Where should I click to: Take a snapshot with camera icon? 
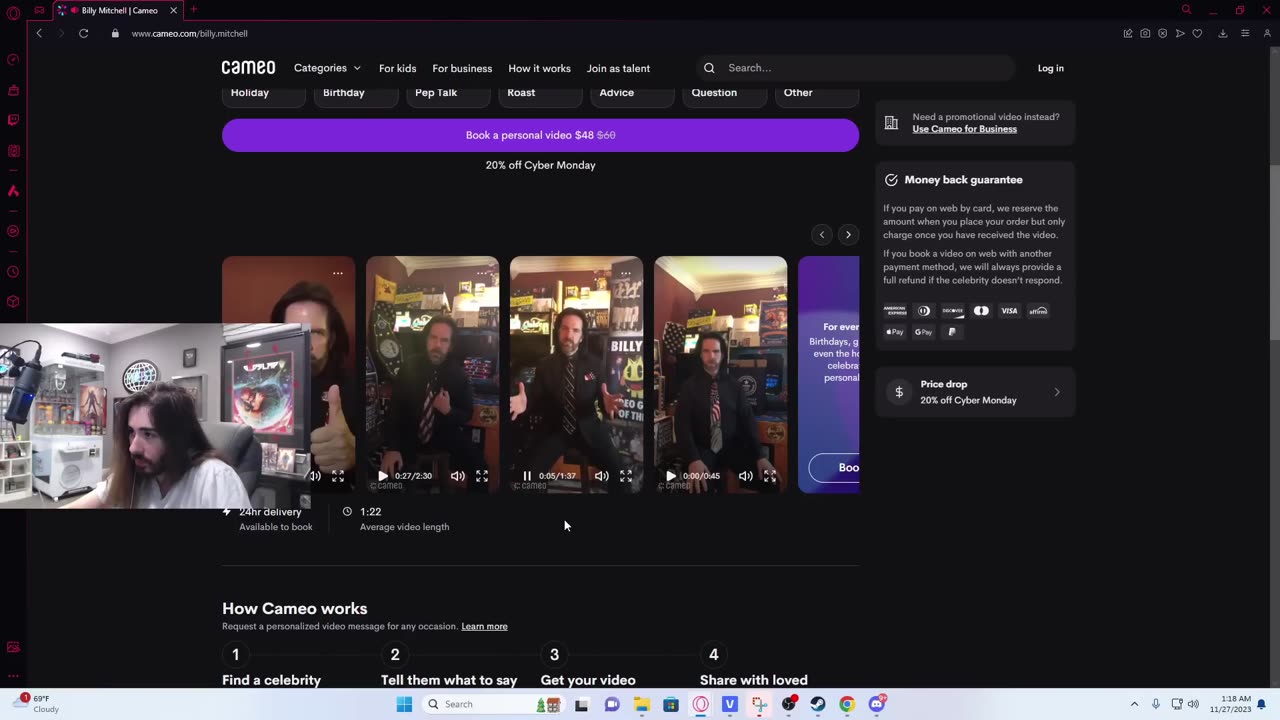pos(1145,33)
